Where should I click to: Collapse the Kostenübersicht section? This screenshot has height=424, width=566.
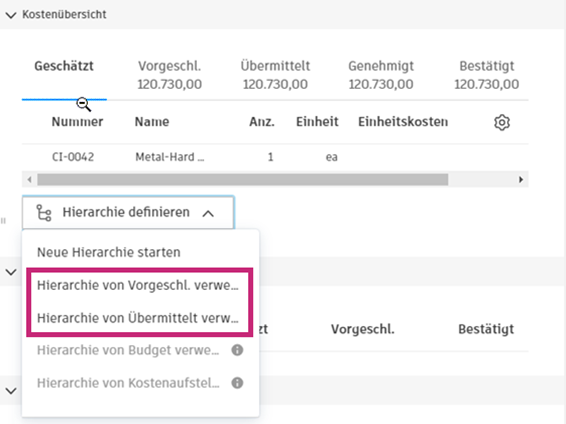(11, 15)
